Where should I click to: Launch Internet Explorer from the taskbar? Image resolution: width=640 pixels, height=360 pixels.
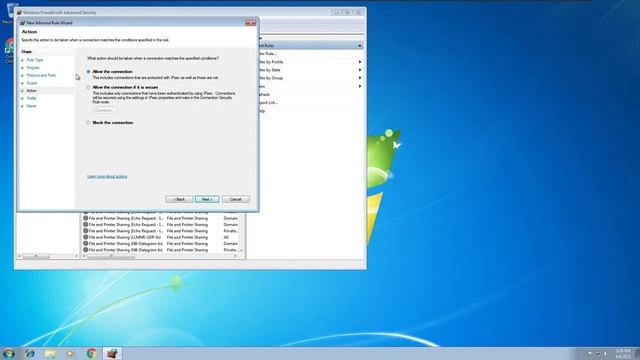(30, 353)
